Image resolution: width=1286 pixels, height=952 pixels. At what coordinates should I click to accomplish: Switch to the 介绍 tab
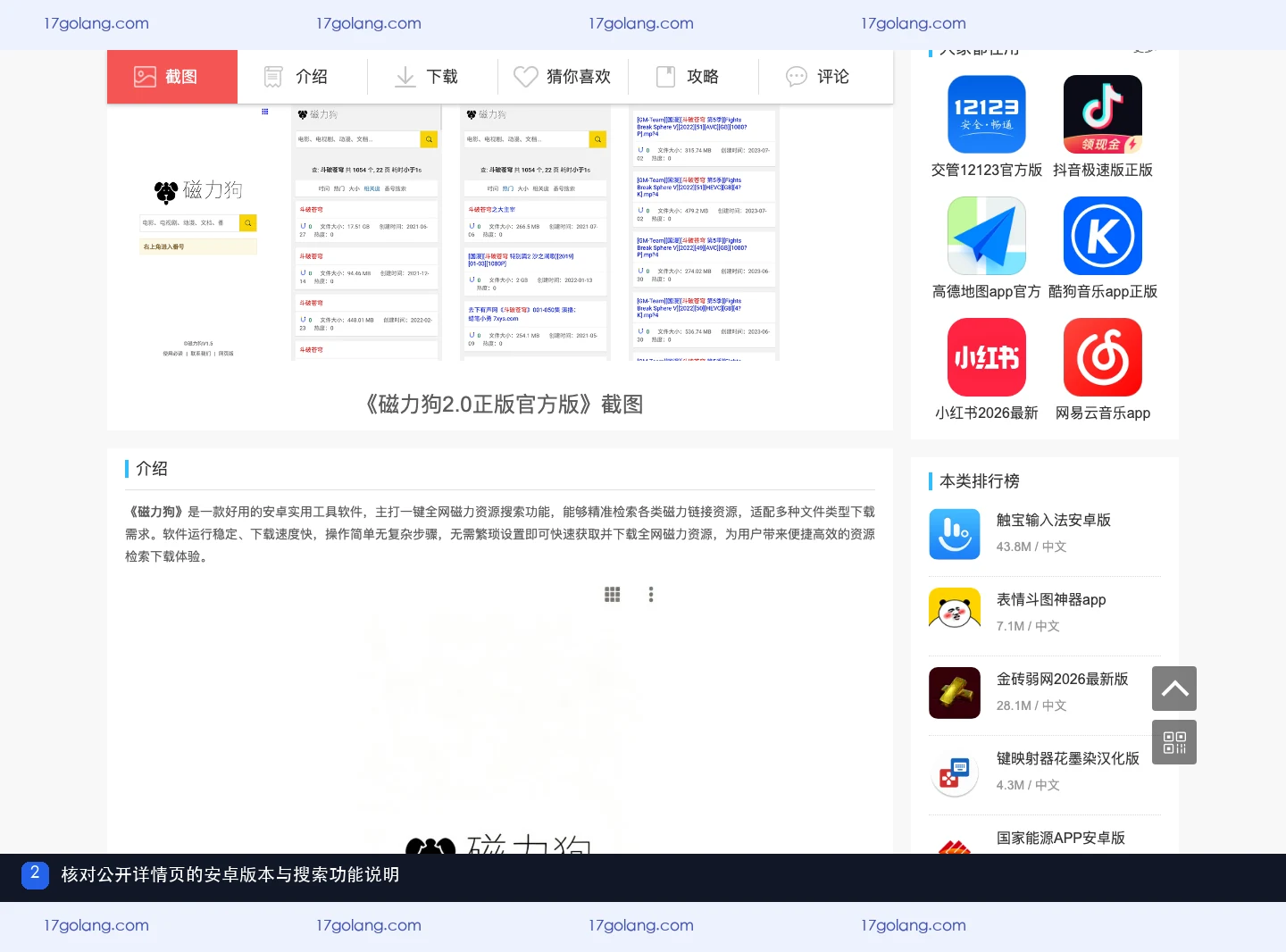[303, 77]
